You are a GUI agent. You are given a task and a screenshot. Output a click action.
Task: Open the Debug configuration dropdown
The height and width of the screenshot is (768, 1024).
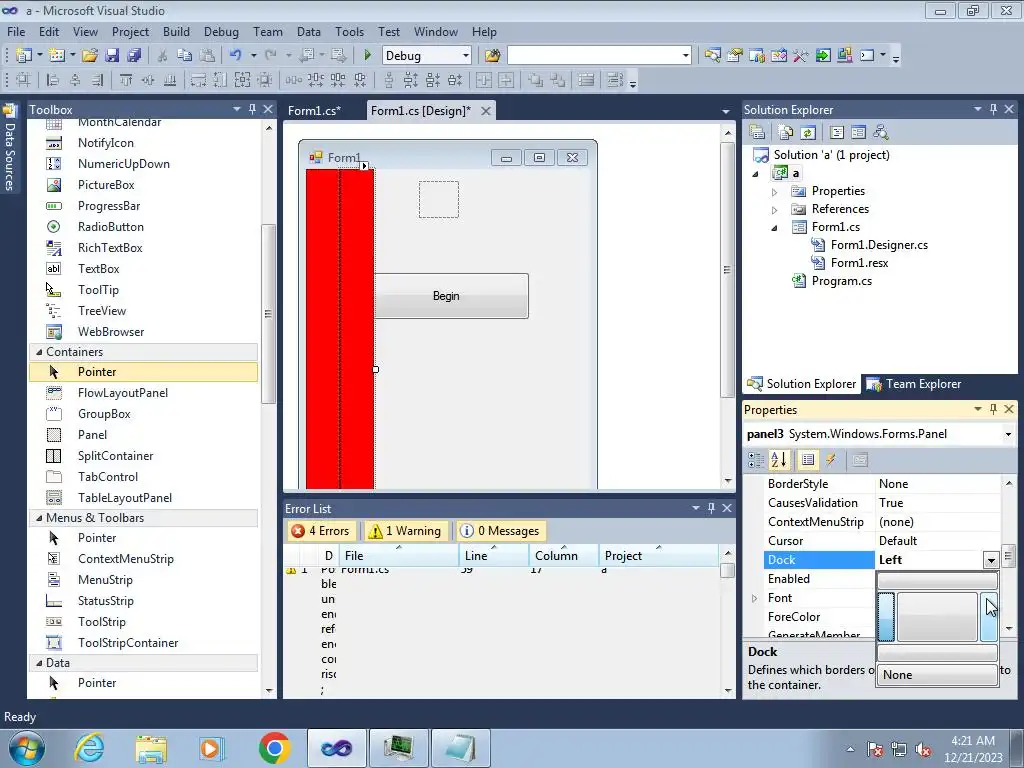tap(466, 56)
